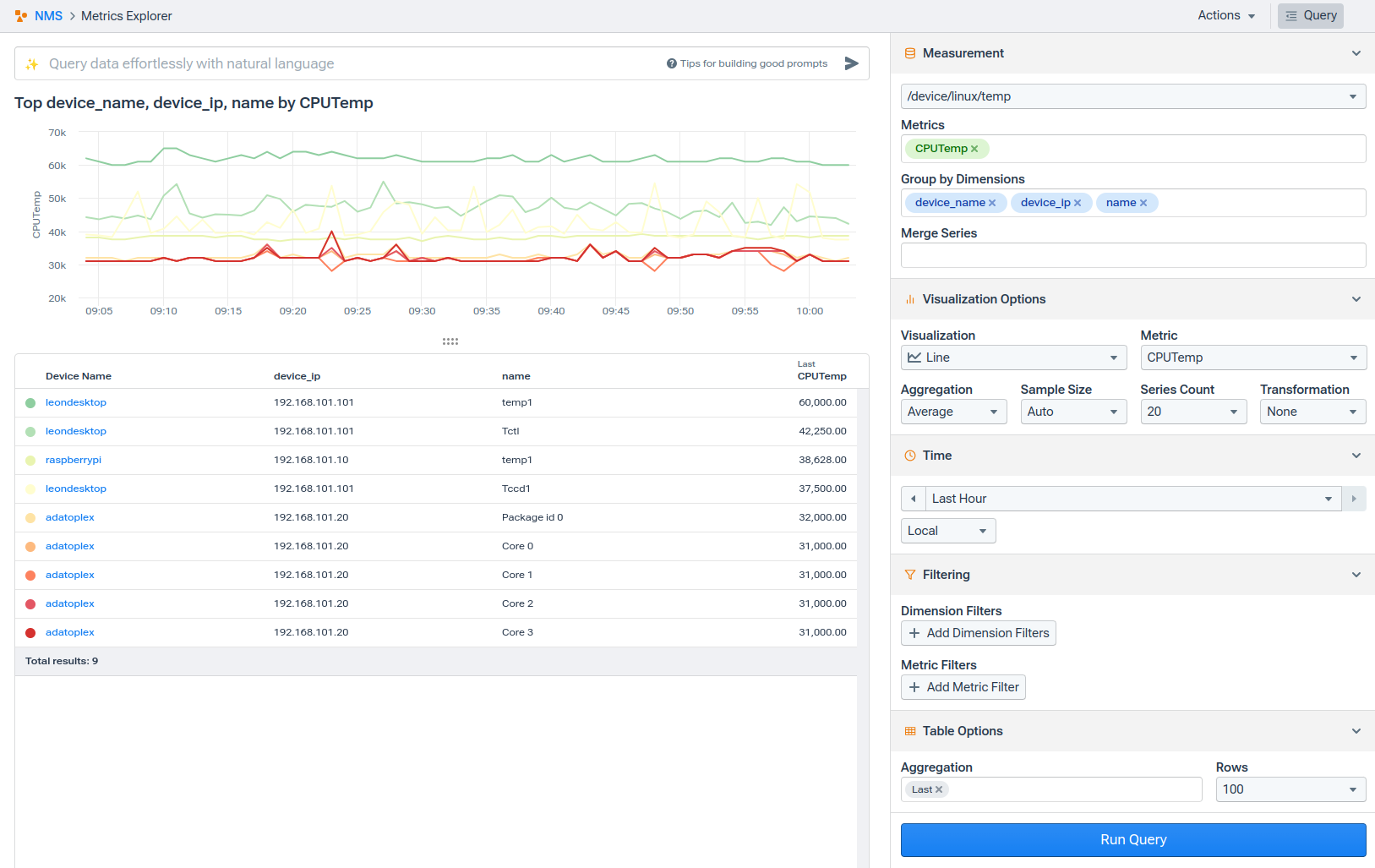Remove the CPUTemp metric tag
Image resolution: width=1375 pixels, height=868 pixels.
click(x=974, y=149)
